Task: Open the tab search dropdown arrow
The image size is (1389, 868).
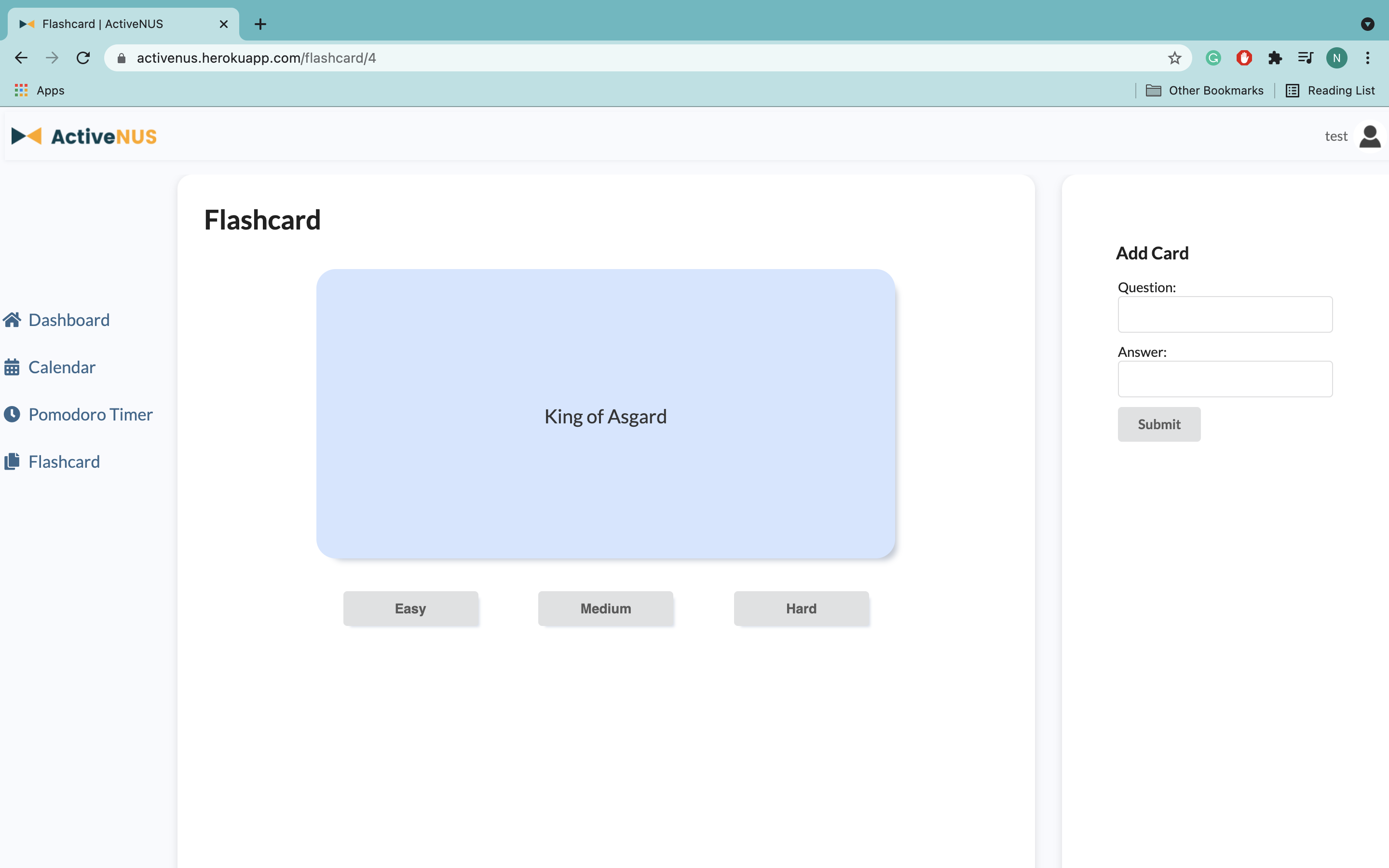Action: [x=1367, y=24]
